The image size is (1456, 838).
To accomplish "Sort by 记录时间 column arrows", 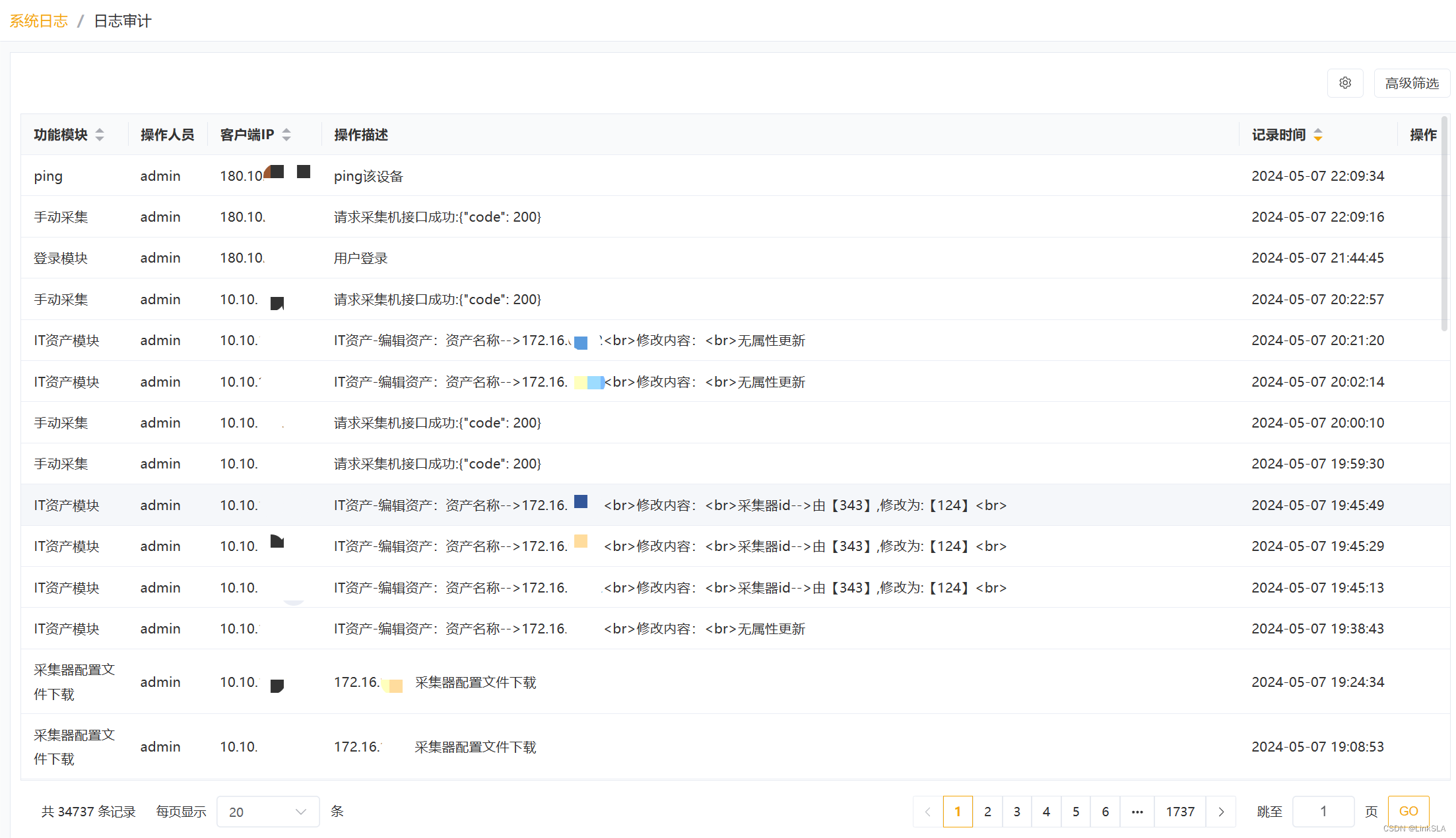I will [1318, 135].
